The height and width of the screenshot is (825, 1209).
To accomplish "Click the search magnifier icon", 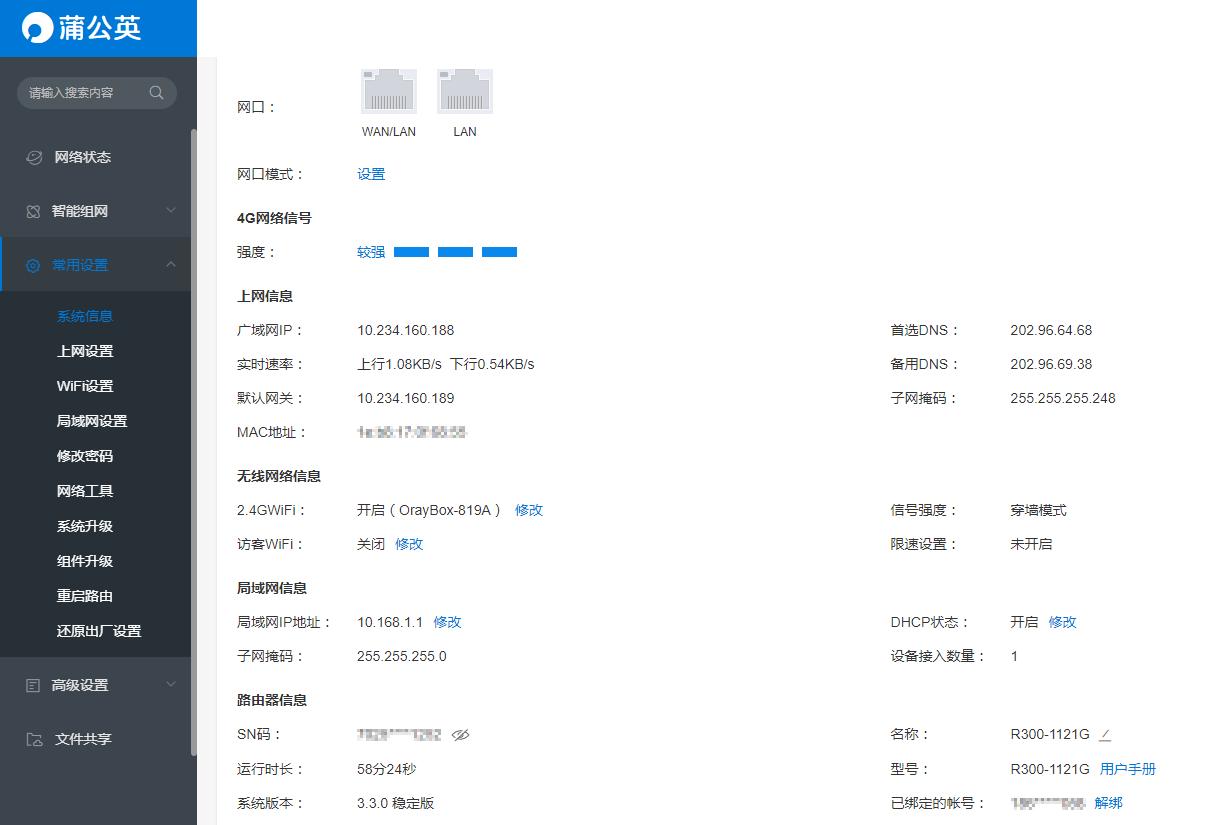I will click(157, 92).
